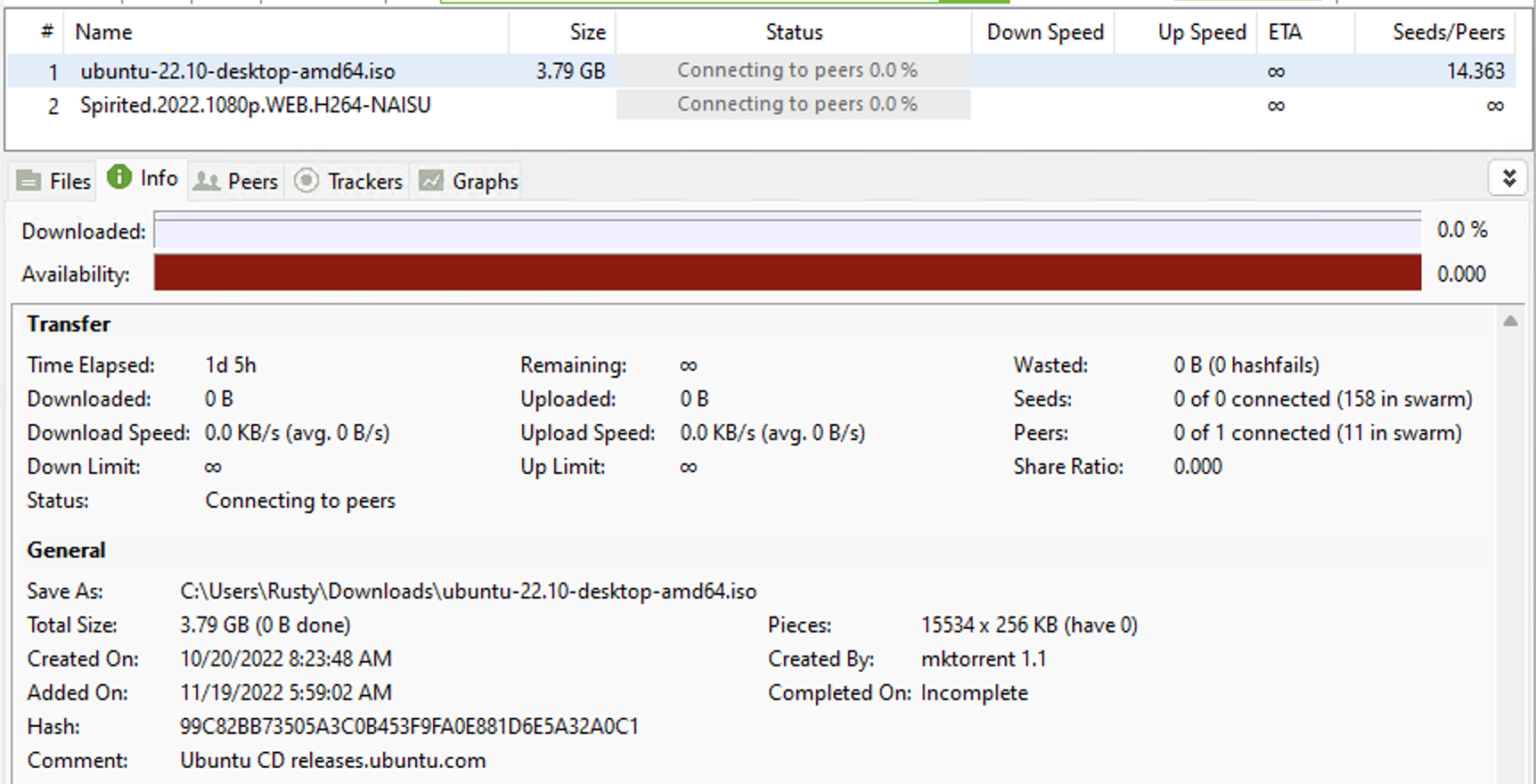Click the Save As file path
The height and width of the screenshot is (784, 1536).
468,592
